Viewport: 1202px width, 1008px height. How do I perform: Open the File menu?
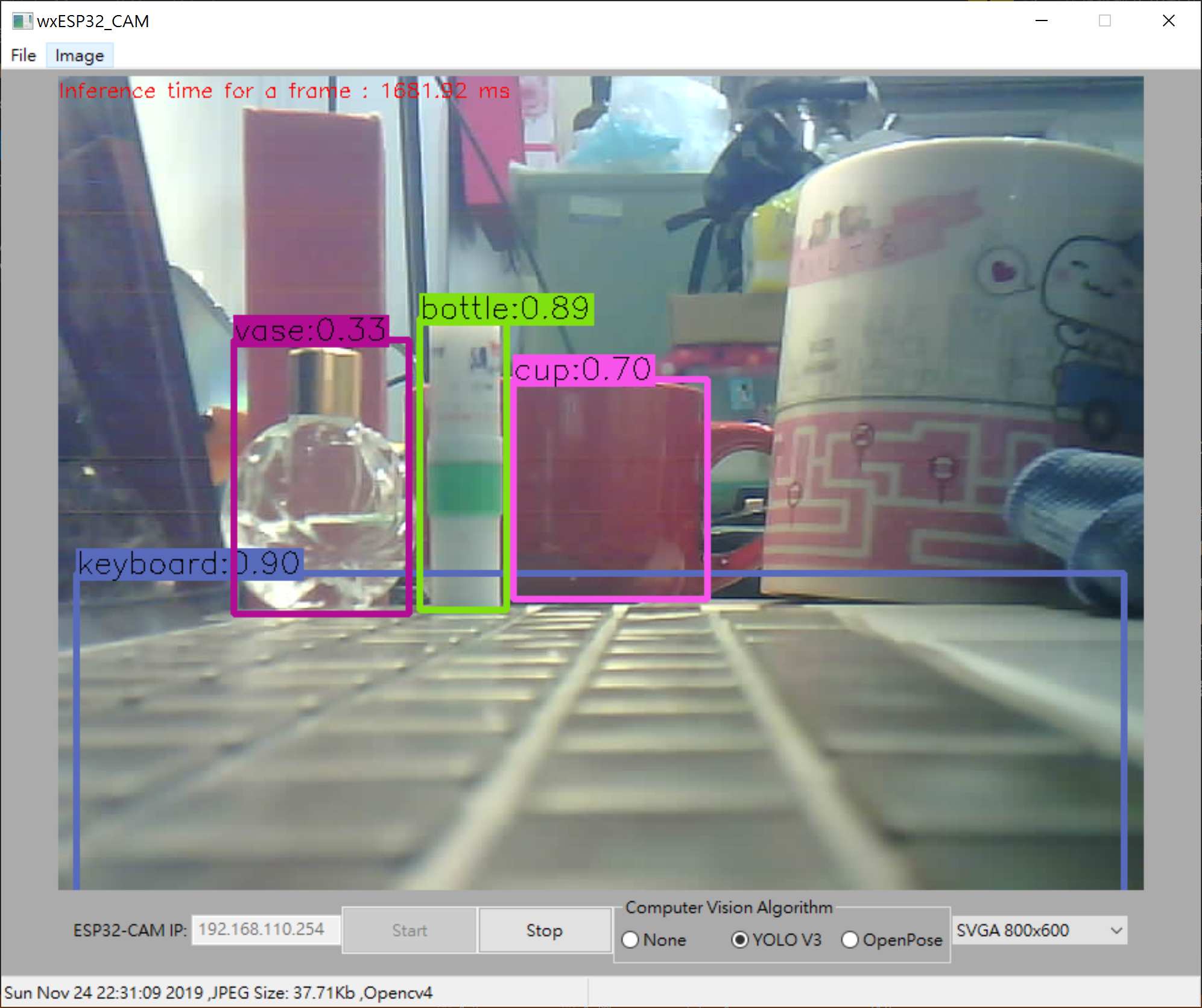(x=24, y=55)
